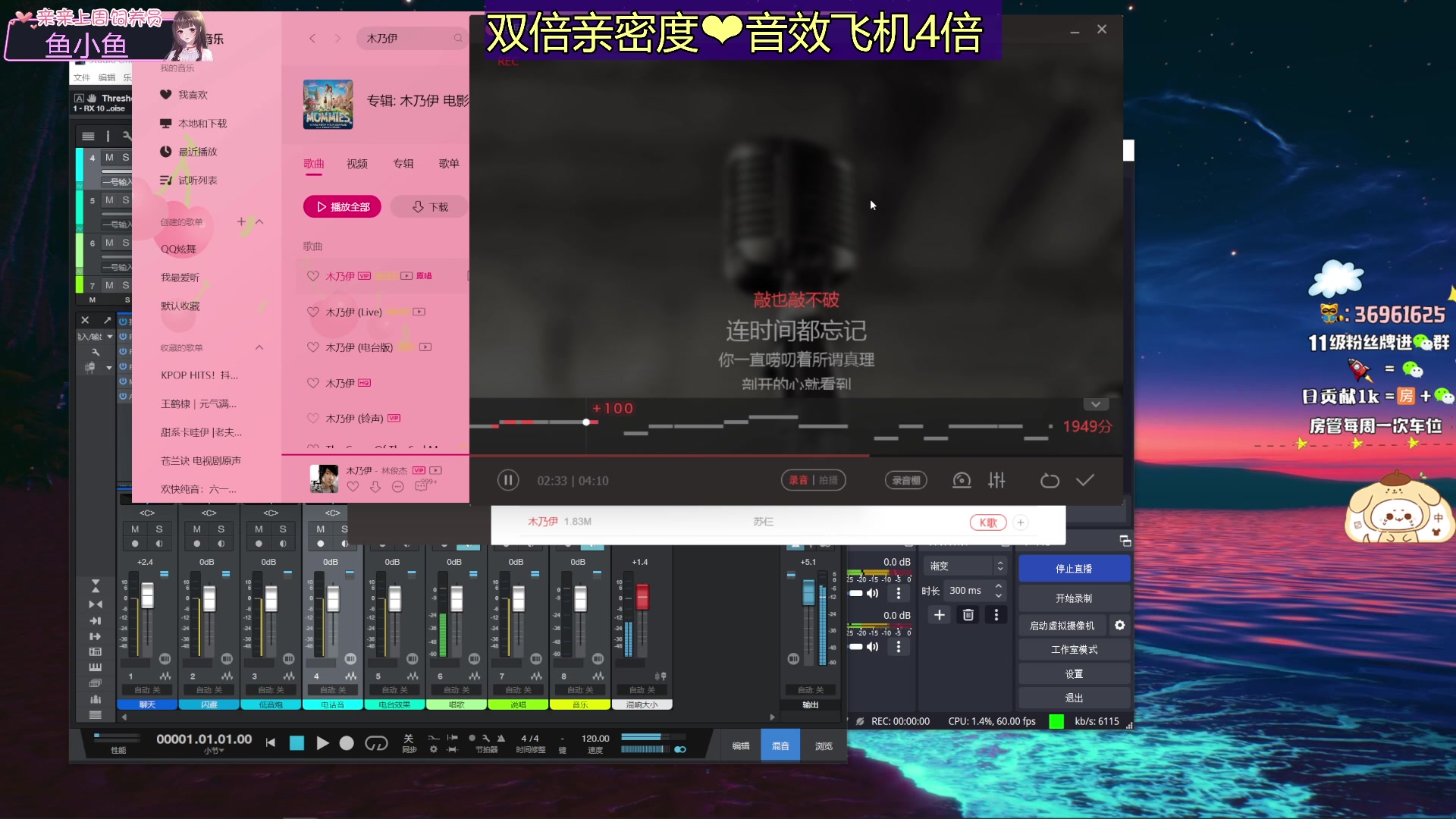
Task: Open 我喜欢 in the music sidebar
Action: point(193,95)
